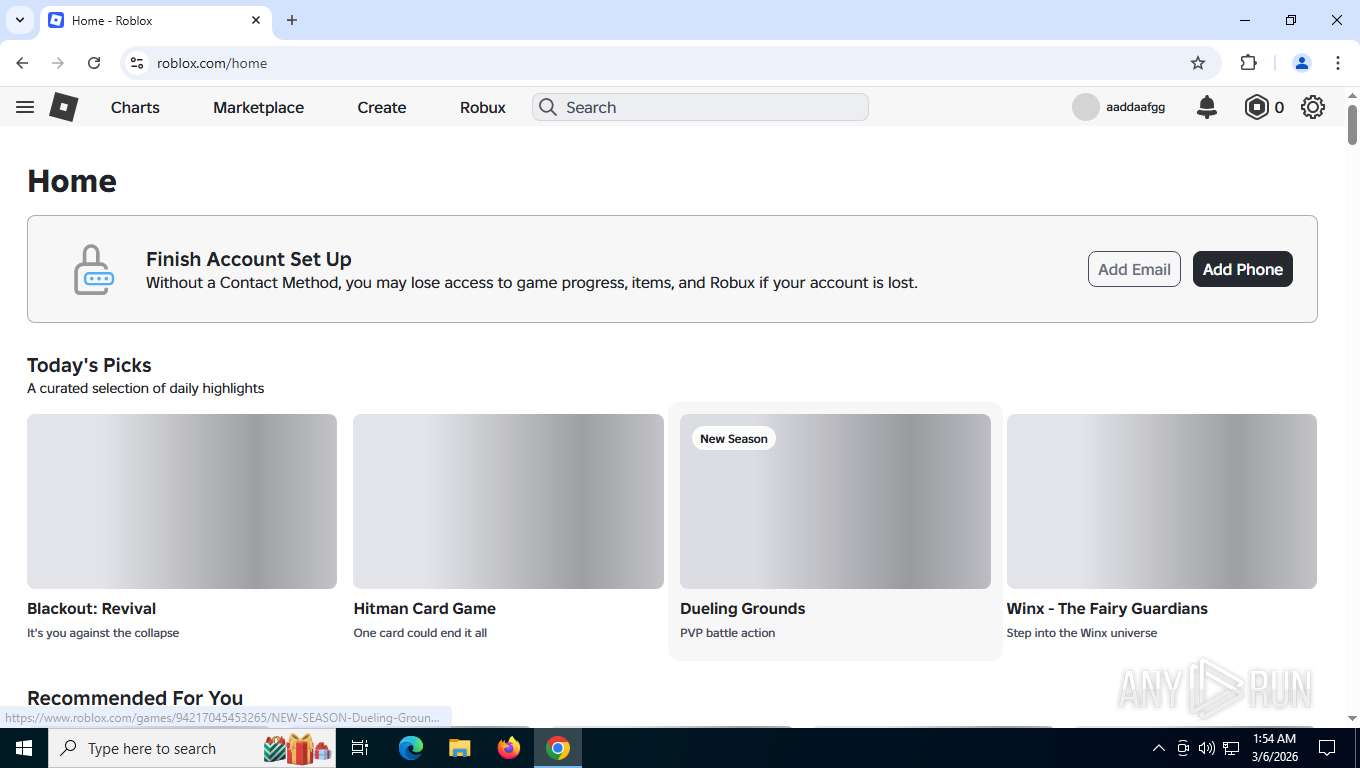Open the Dueling Grounds game title
The height and width of the screenshot is (768, 1360).
pyautogui.click(x=742, y=608)
